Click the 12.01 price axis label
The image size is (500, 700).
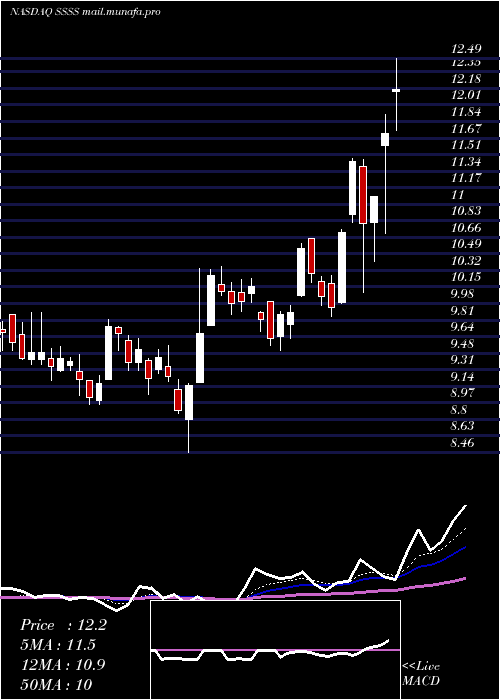tap(466, 95)
